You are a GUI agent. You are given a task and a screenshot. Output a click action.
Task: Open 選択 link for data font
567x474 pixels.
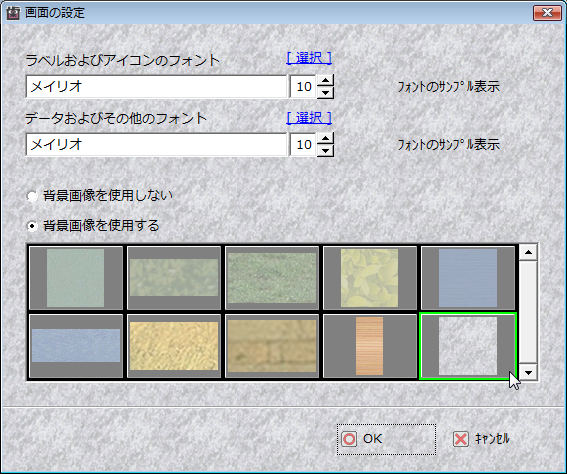coord(309,118)
